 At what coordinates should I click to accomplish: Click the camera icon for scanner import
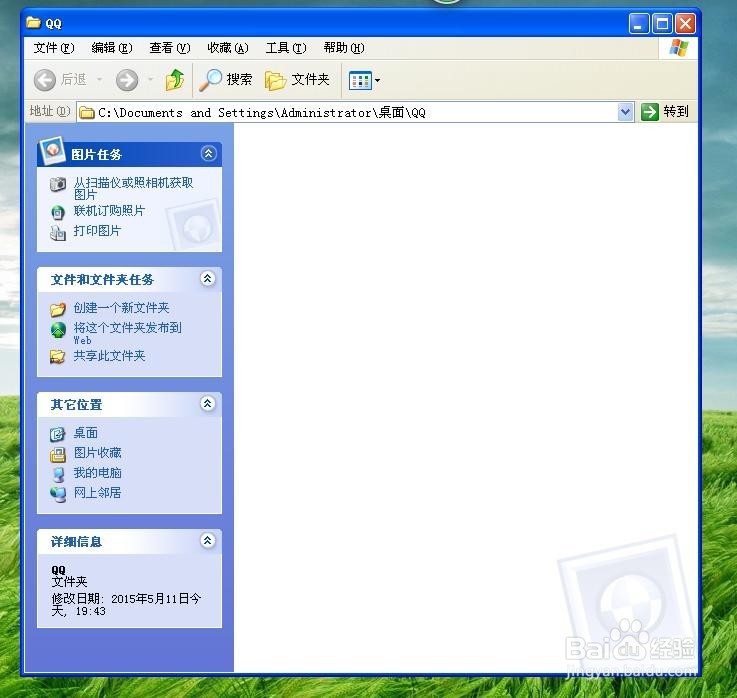(58, 184)
